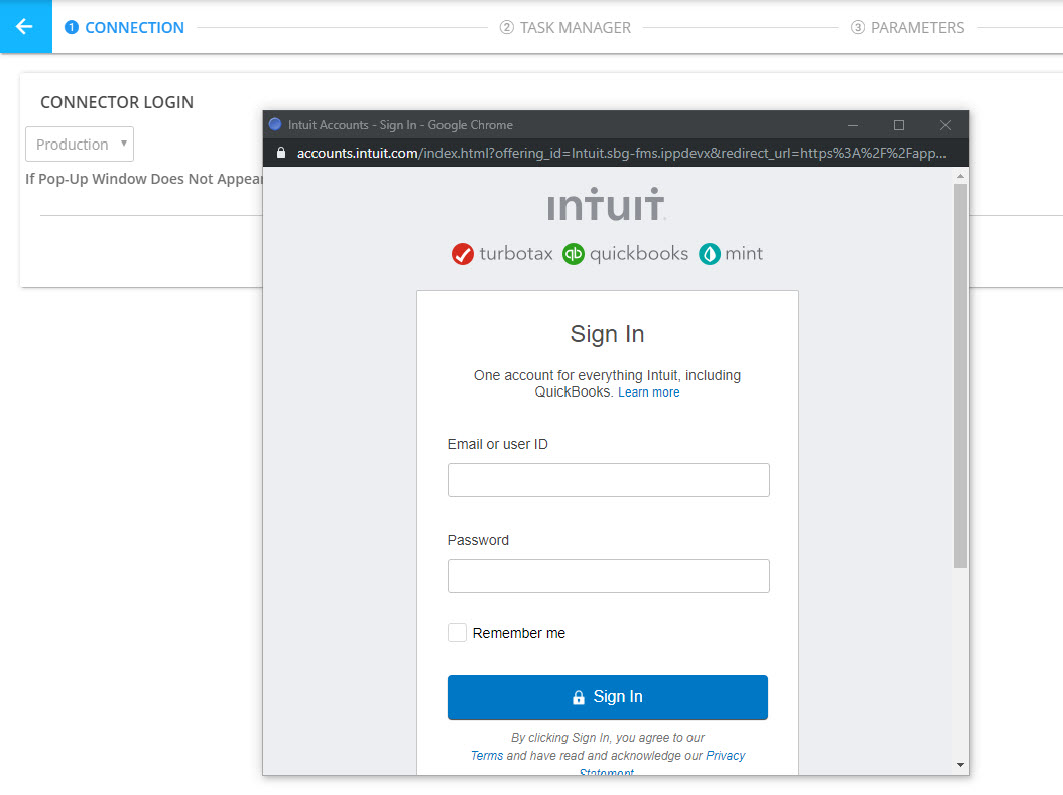Click the blue back arrow button

coord(25,27)
